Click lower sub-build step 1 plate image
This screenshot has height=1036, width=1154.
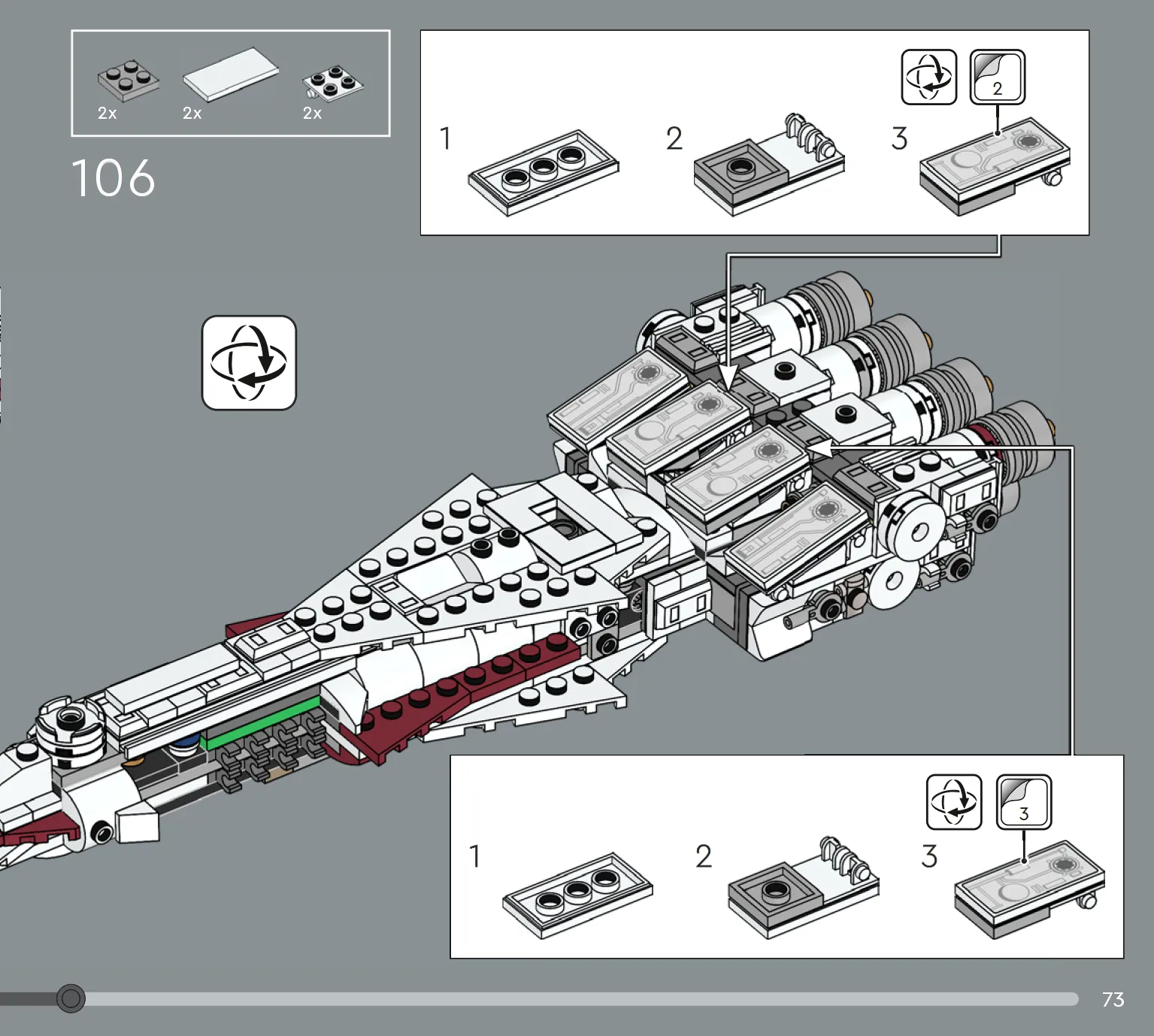pyautogui.click(x=577, y=895)
